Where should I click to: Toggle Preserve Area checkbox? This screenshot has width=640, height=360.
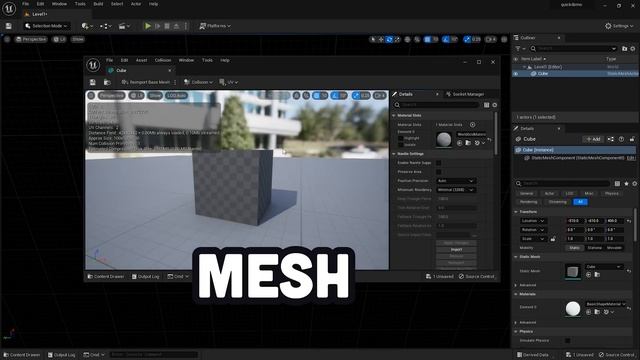[x=438, y=172]
